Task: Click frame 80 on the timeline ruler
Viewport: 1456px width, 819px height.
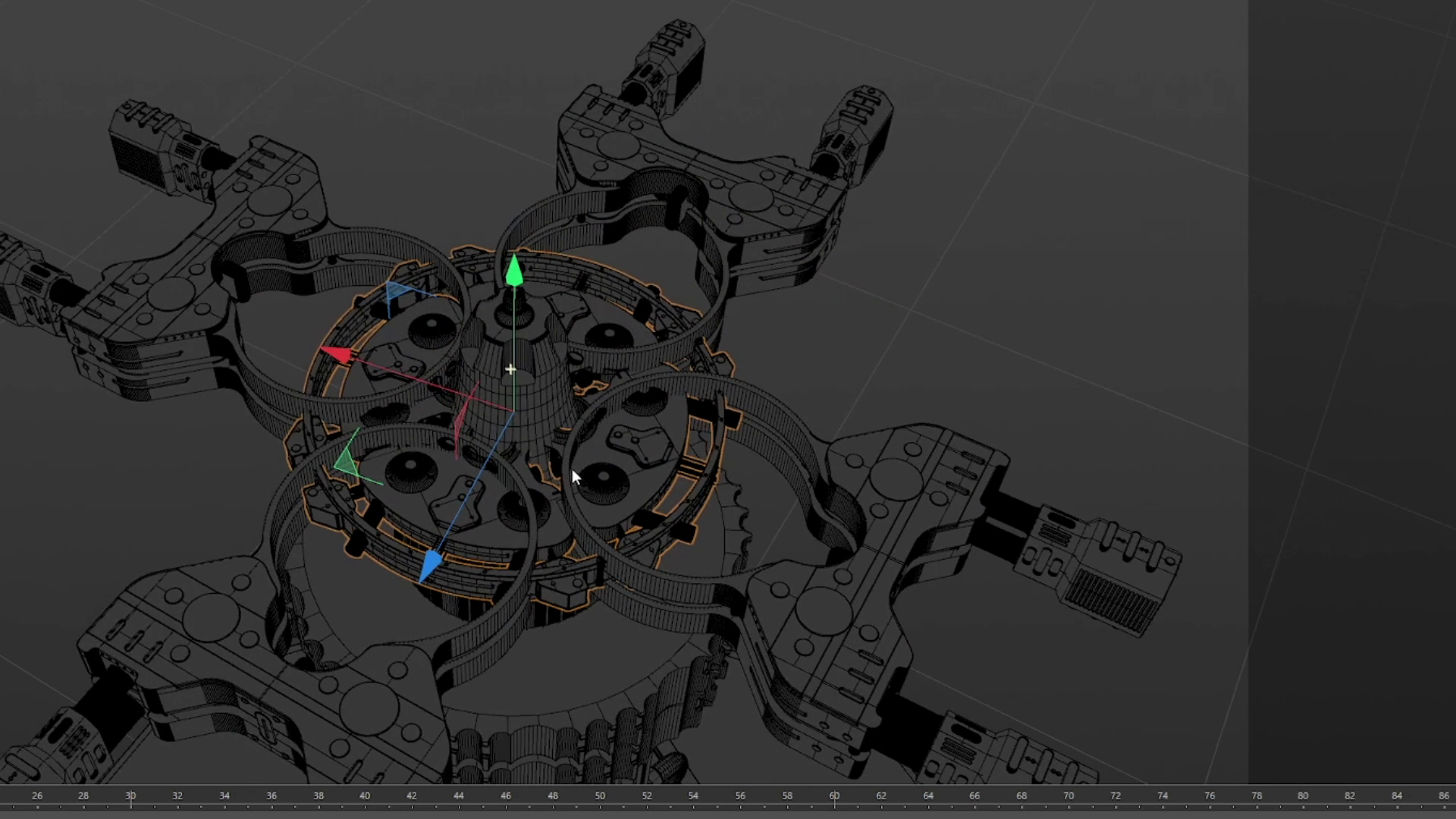Action: 1303,795
